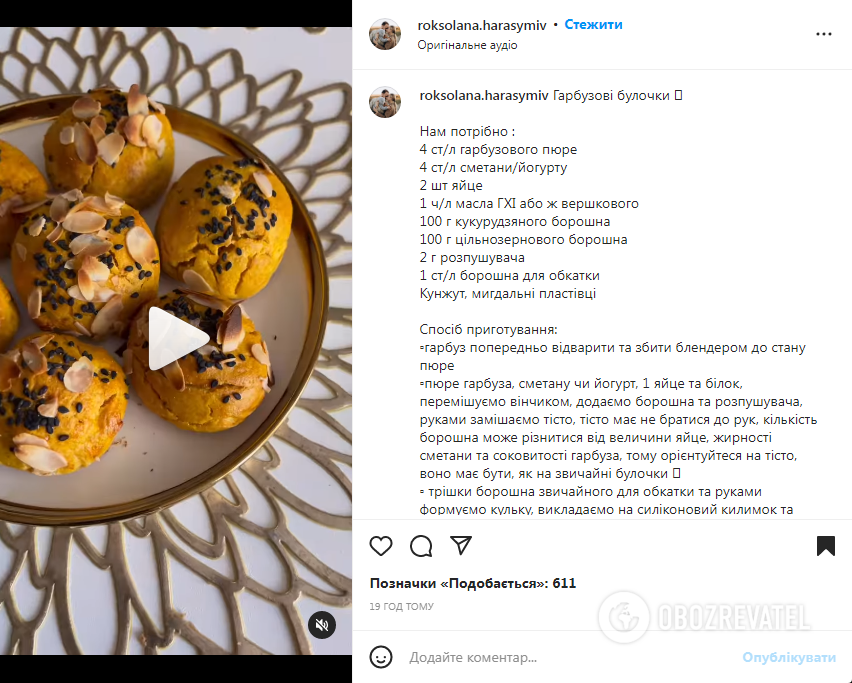852x683 pixels.
Task: Open comments via the speech bubble icon
Action: [421, 545]
